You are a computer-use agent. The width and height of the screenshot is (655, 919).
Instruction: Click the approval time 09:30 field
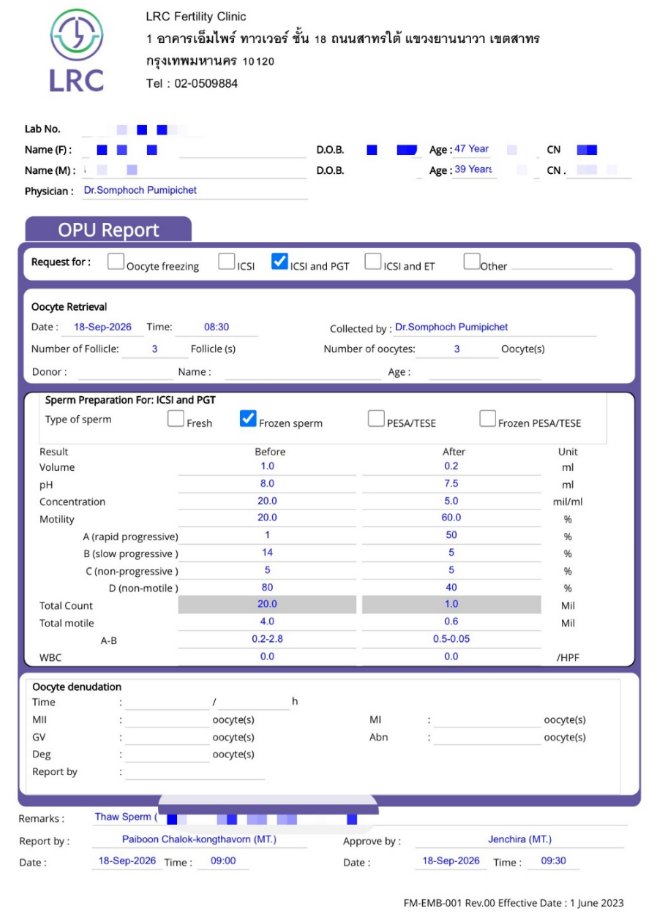coord(553,861)
